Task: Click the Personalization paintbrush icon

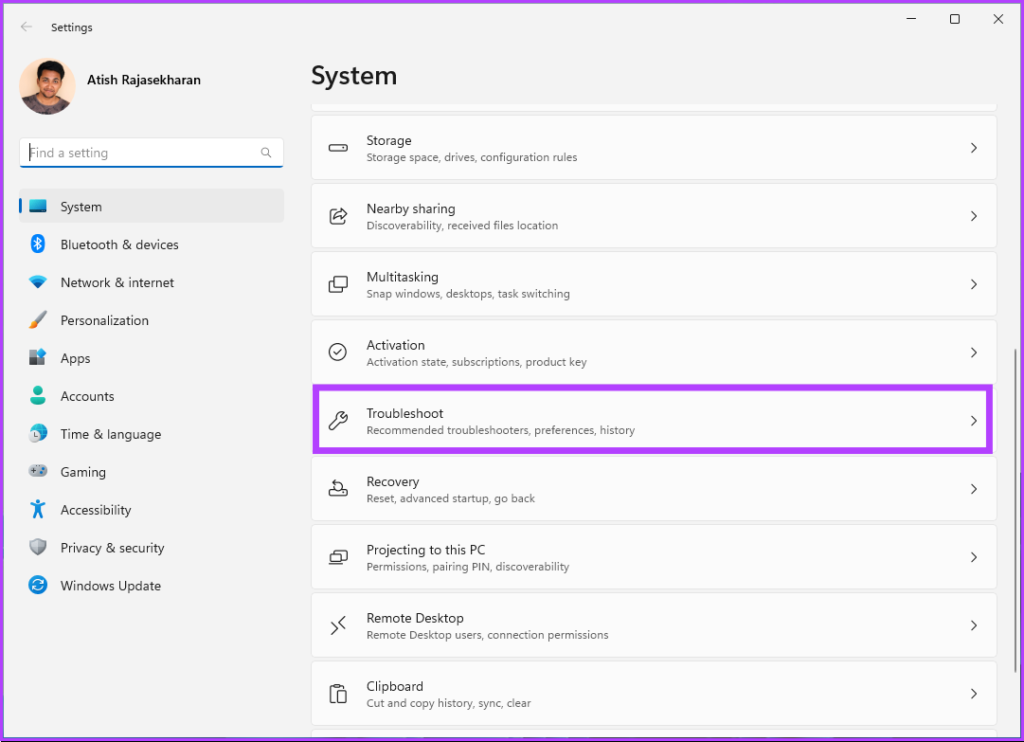Action: click(x=38, y=321)
